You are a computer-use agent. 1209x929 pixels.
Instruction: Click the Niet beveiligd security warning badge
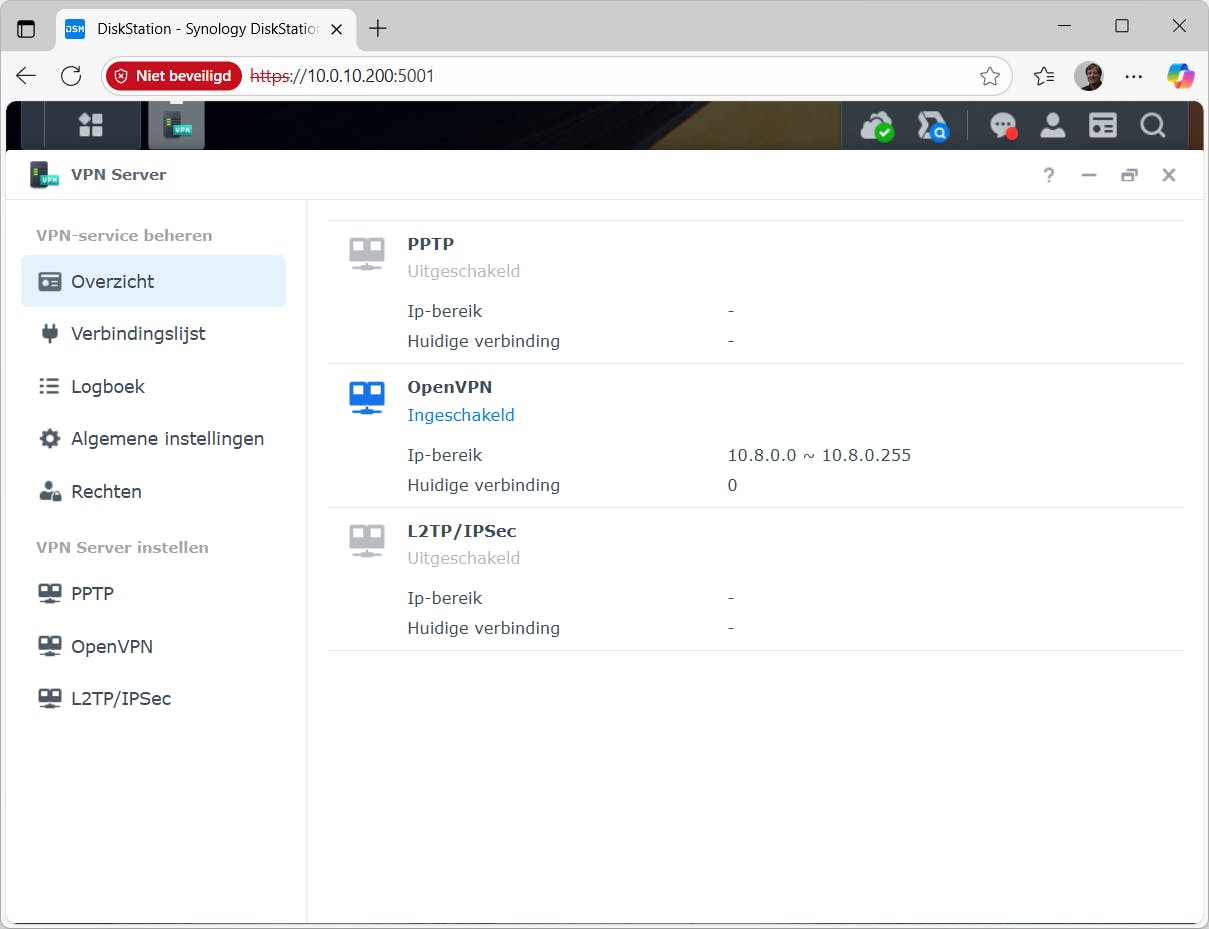174,76
